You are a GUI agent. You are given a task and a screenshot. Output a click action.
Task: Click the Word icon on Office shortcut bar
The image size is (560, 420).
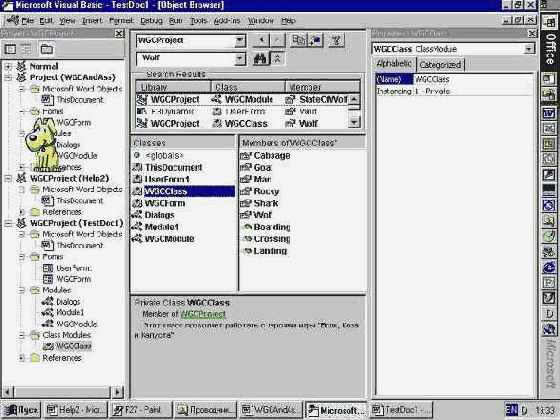549,114
